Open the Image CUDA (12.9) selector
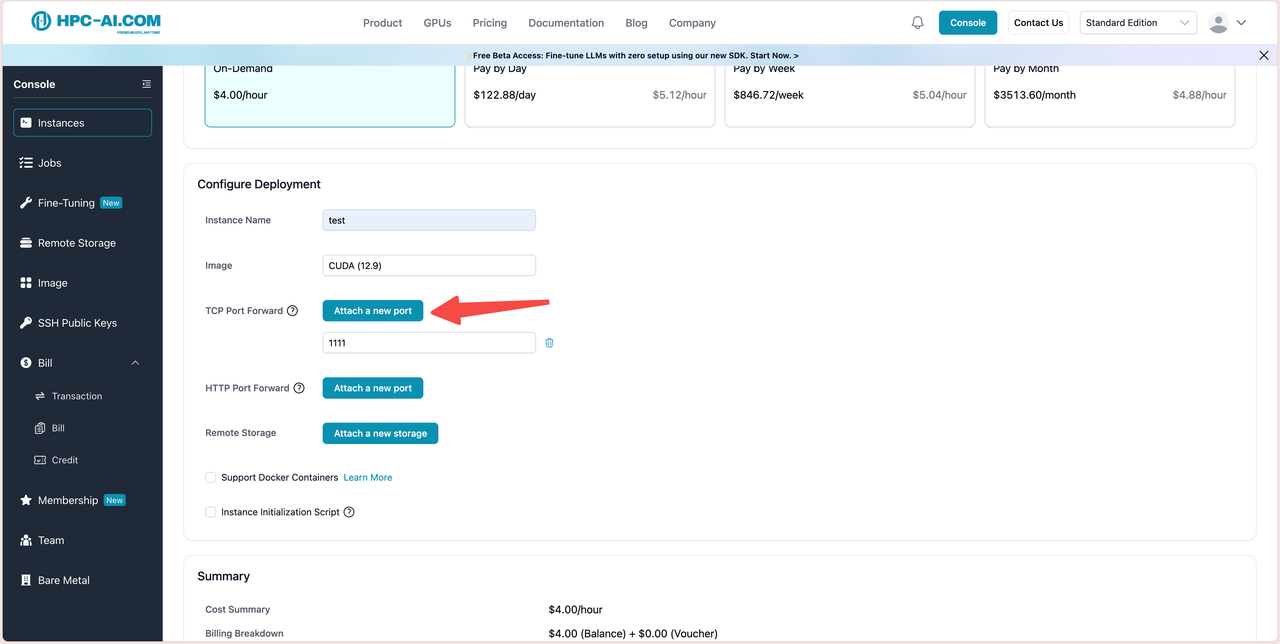The width and height of the screenshot is (1280, 644). (428, 266)
